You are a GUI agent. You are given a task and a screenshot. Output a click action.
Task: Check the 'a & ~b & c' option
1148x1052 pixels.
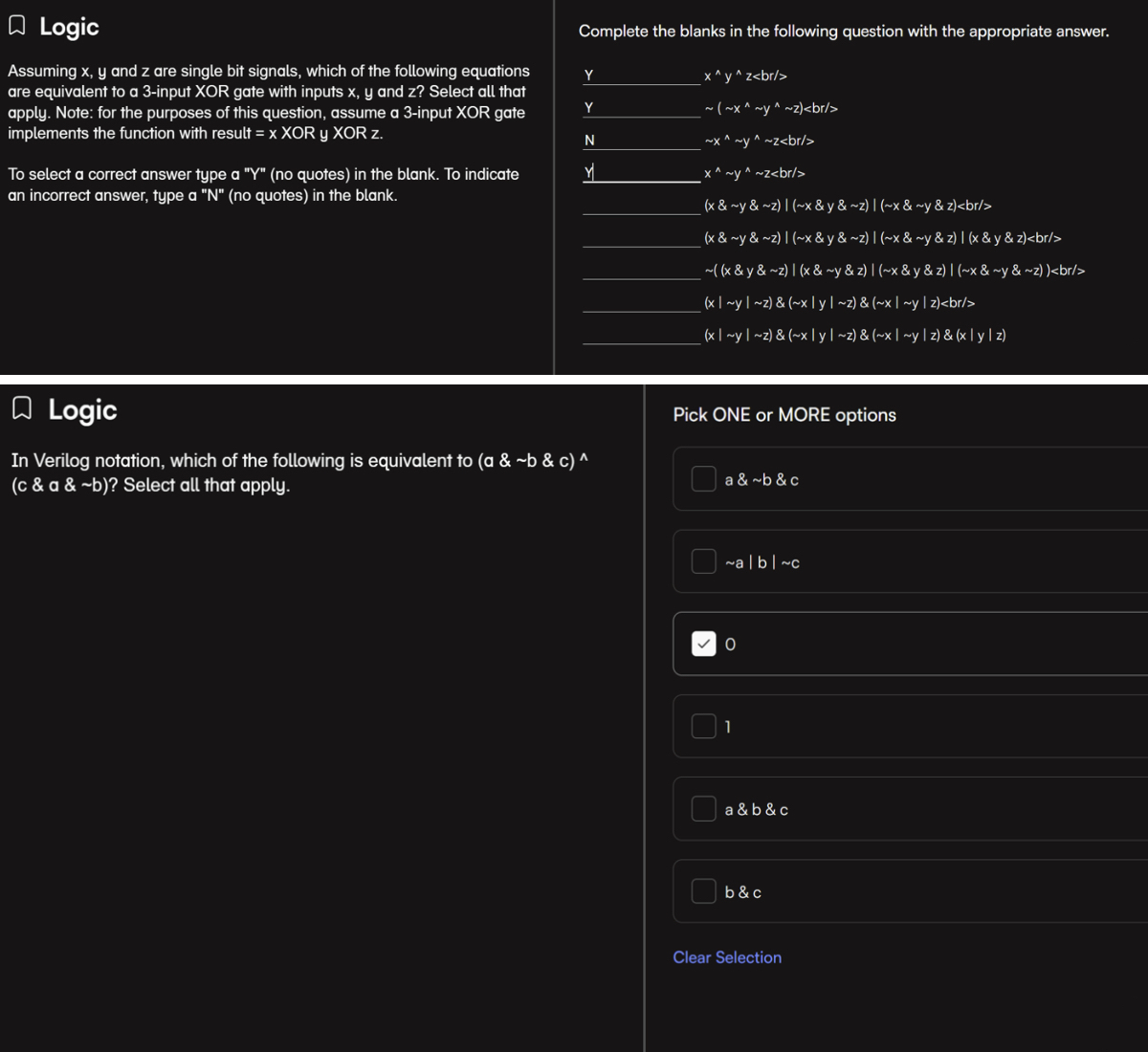(703, 479)
